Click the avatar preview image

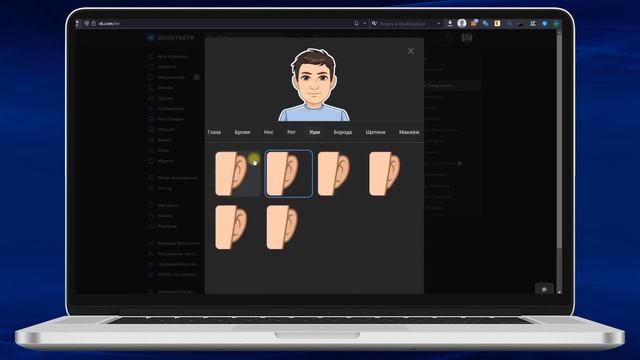coord(314,84)
